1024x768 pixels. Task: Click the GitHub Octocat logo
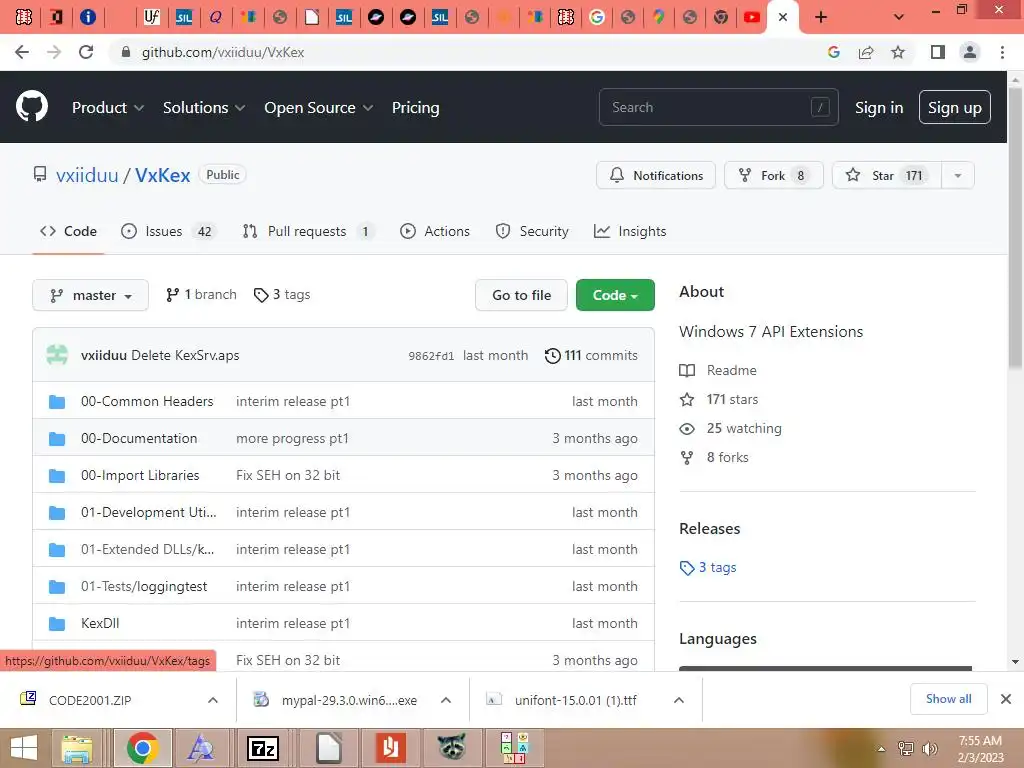tap(31, 107)
